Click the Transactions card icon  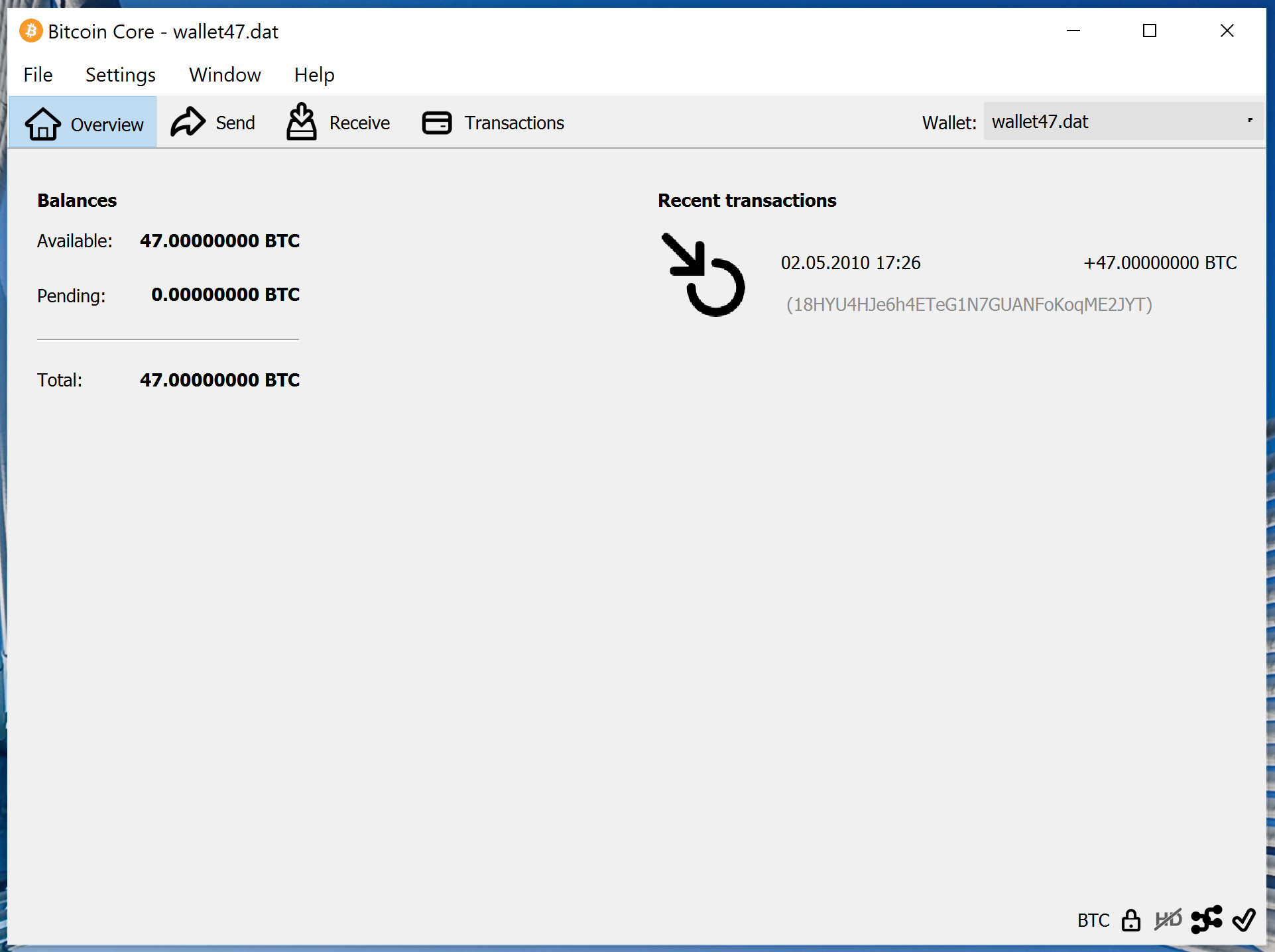pos(437,123)
